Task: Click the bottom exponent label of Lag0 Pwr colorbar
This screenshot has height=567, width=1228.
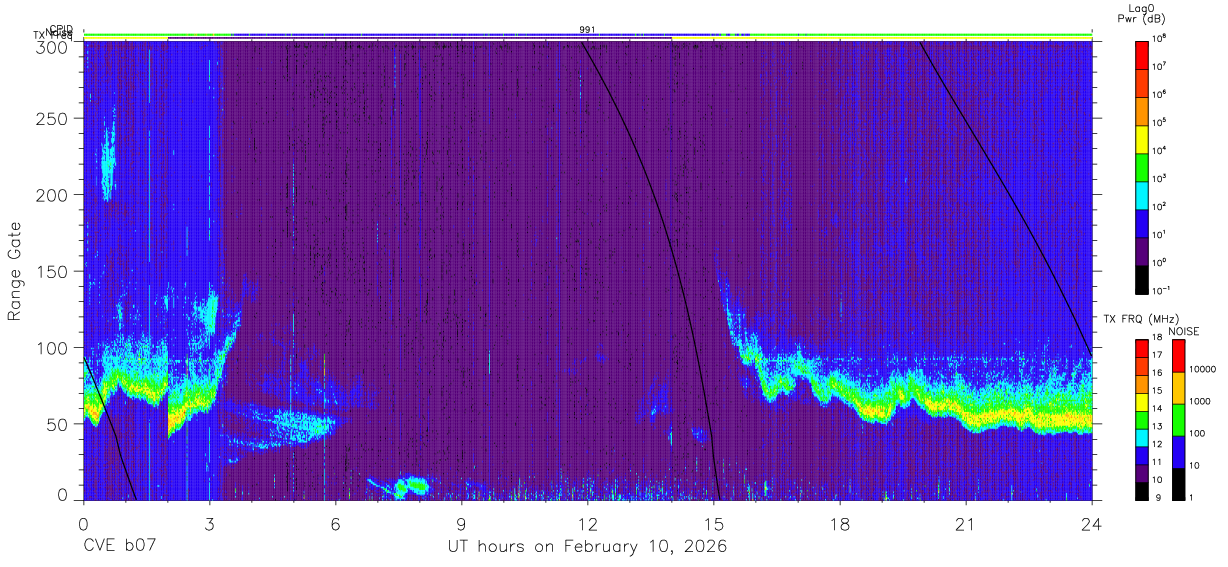Action: tap(1161, 290)
